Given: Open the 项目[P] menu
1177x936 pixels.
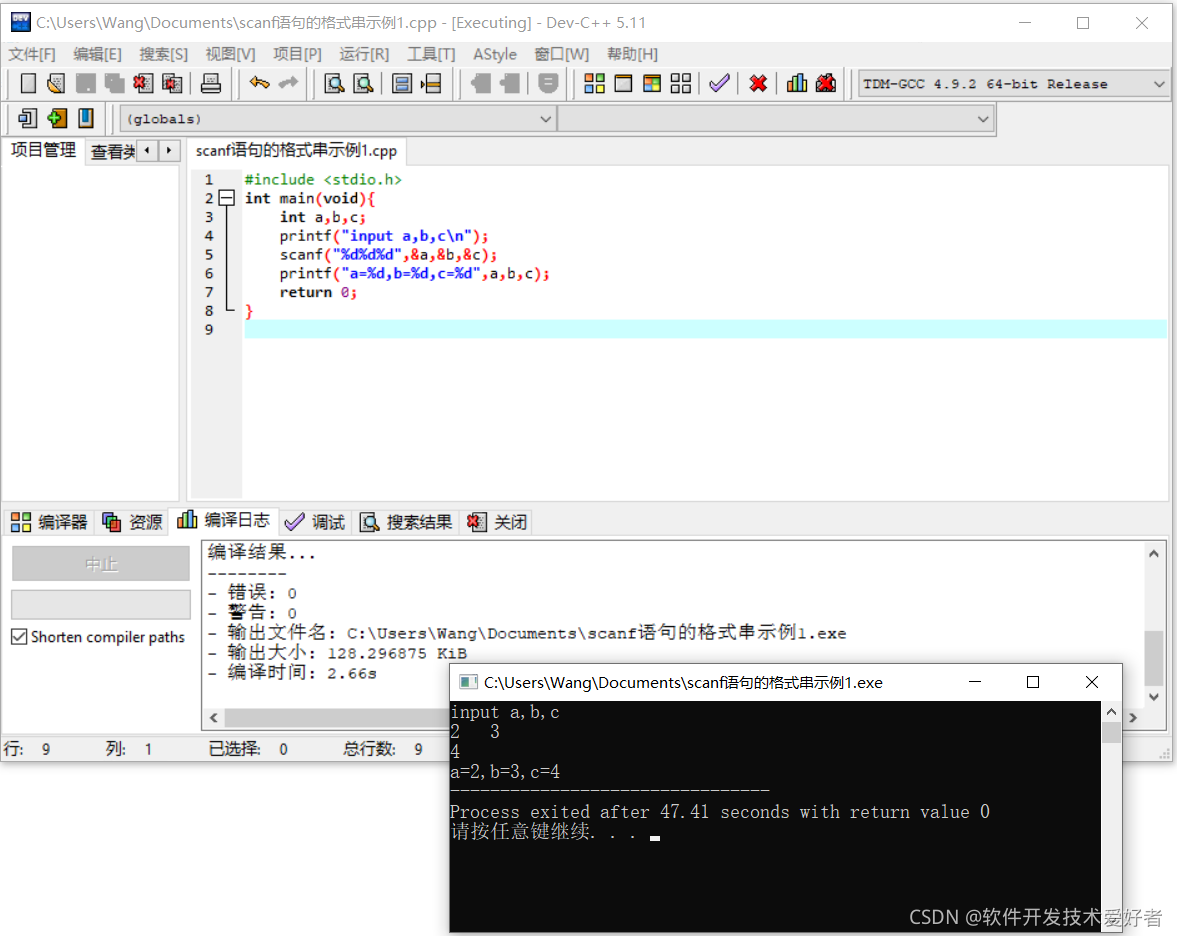Looking at the screenshot, I should [x=297, y=54].
